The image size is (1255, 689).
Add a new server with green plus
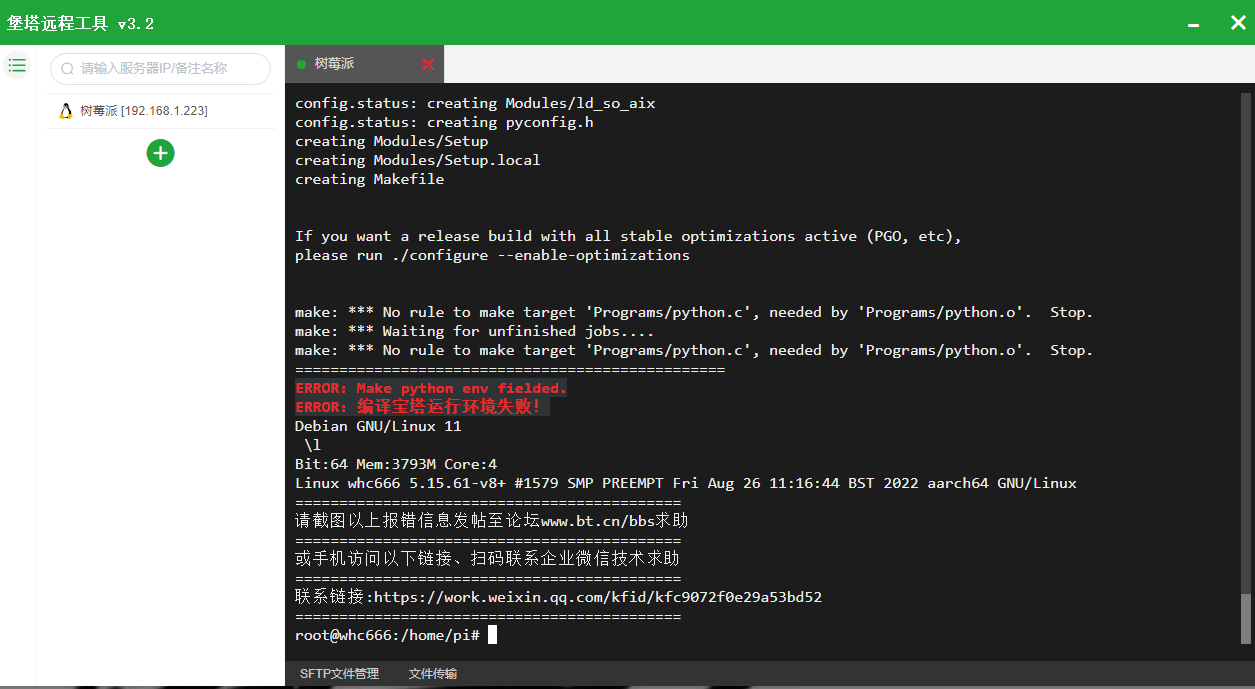[160, 153]
